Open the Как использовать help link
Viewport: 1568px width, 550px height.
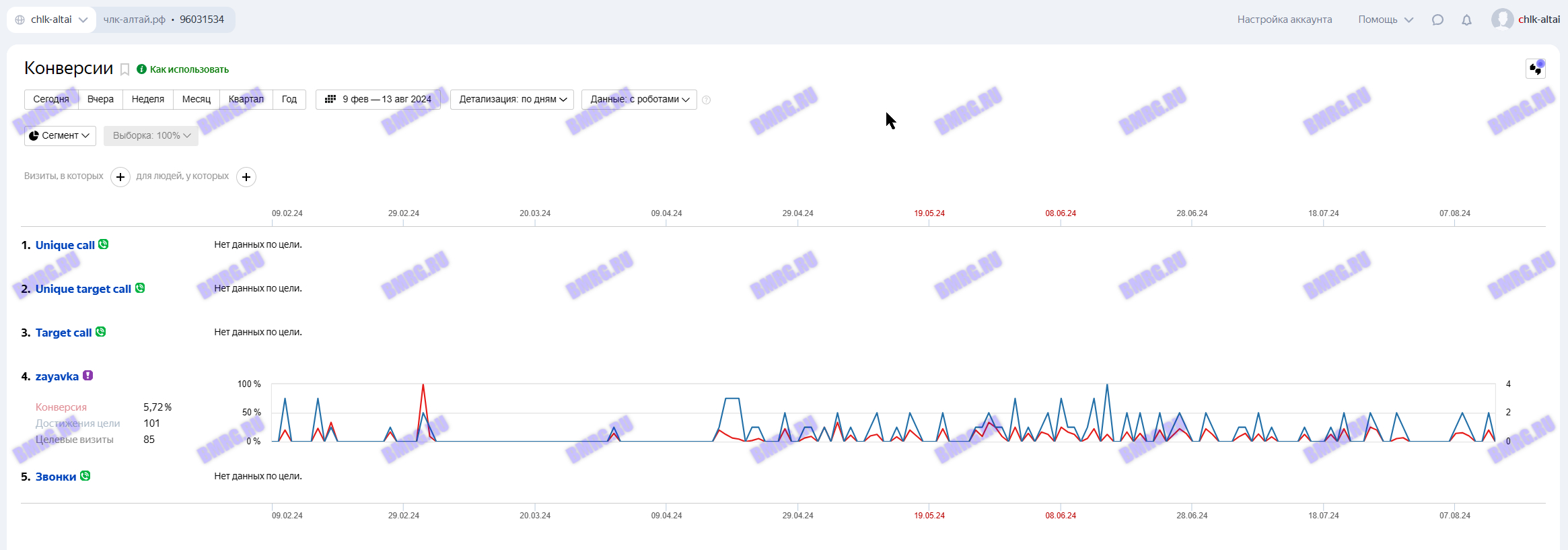point(188,69)
